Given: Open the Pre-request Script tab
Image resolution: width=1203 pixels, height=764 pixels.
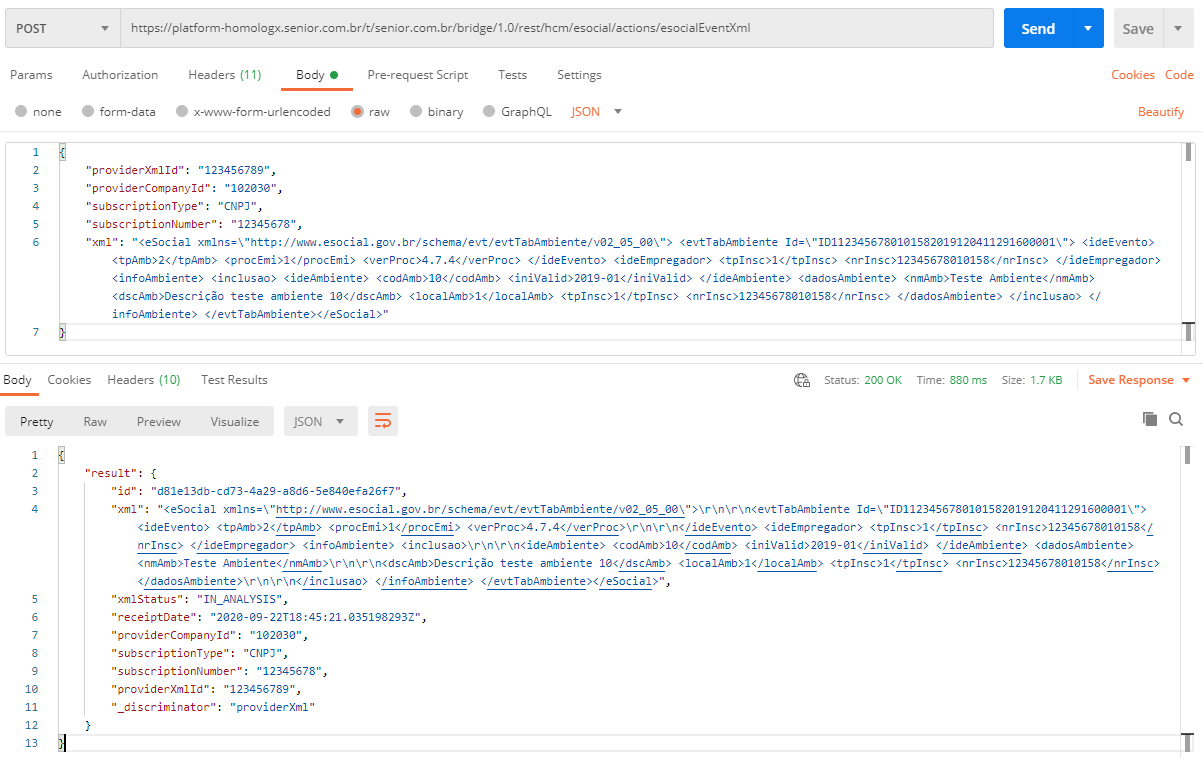Looking at the screenshot, I should (417, 75).
